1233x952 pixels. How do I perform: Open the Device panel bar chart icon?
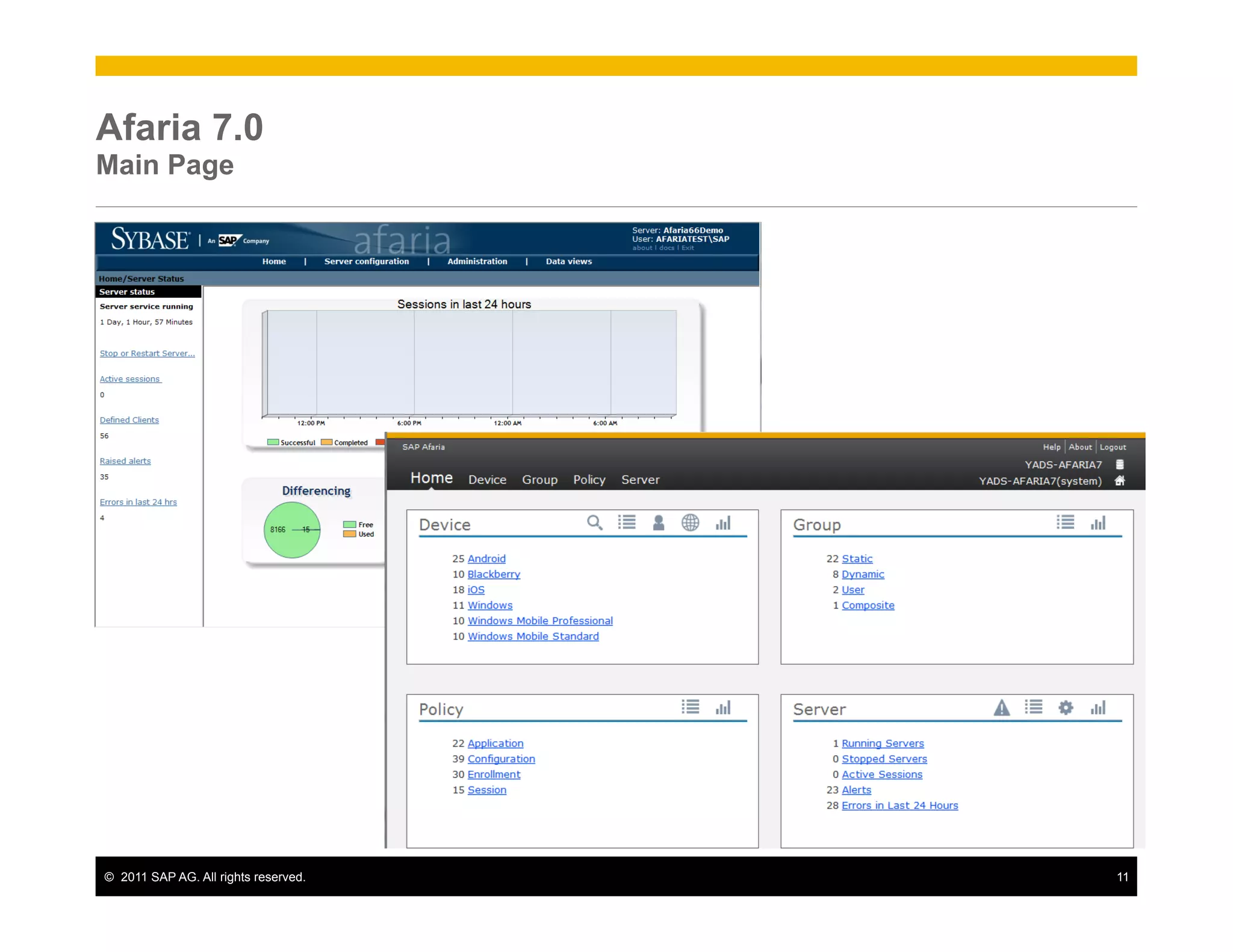723,522
